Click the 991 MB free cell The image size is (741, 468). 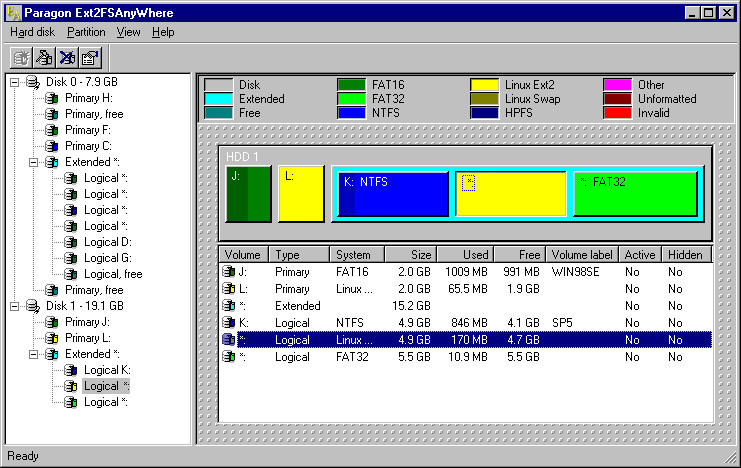coord(521,272)
